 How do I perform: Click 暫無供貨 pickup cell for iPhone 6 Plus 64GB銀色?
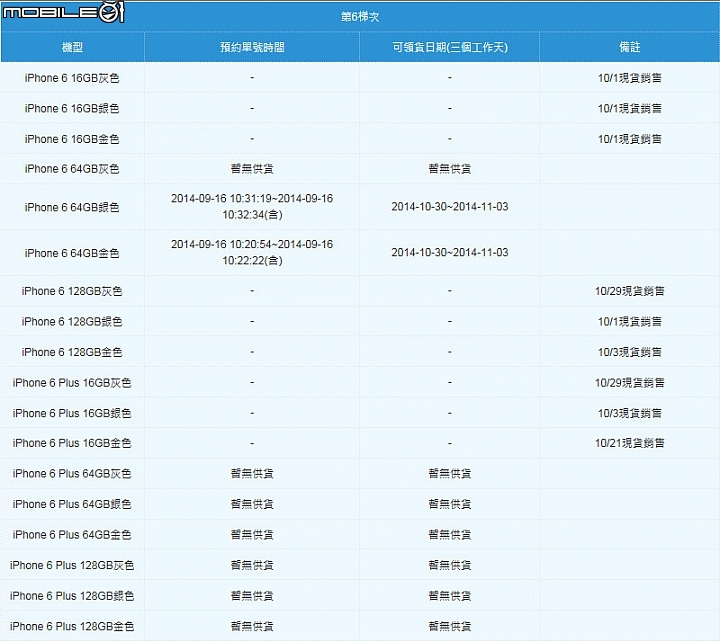click(450, 504)
